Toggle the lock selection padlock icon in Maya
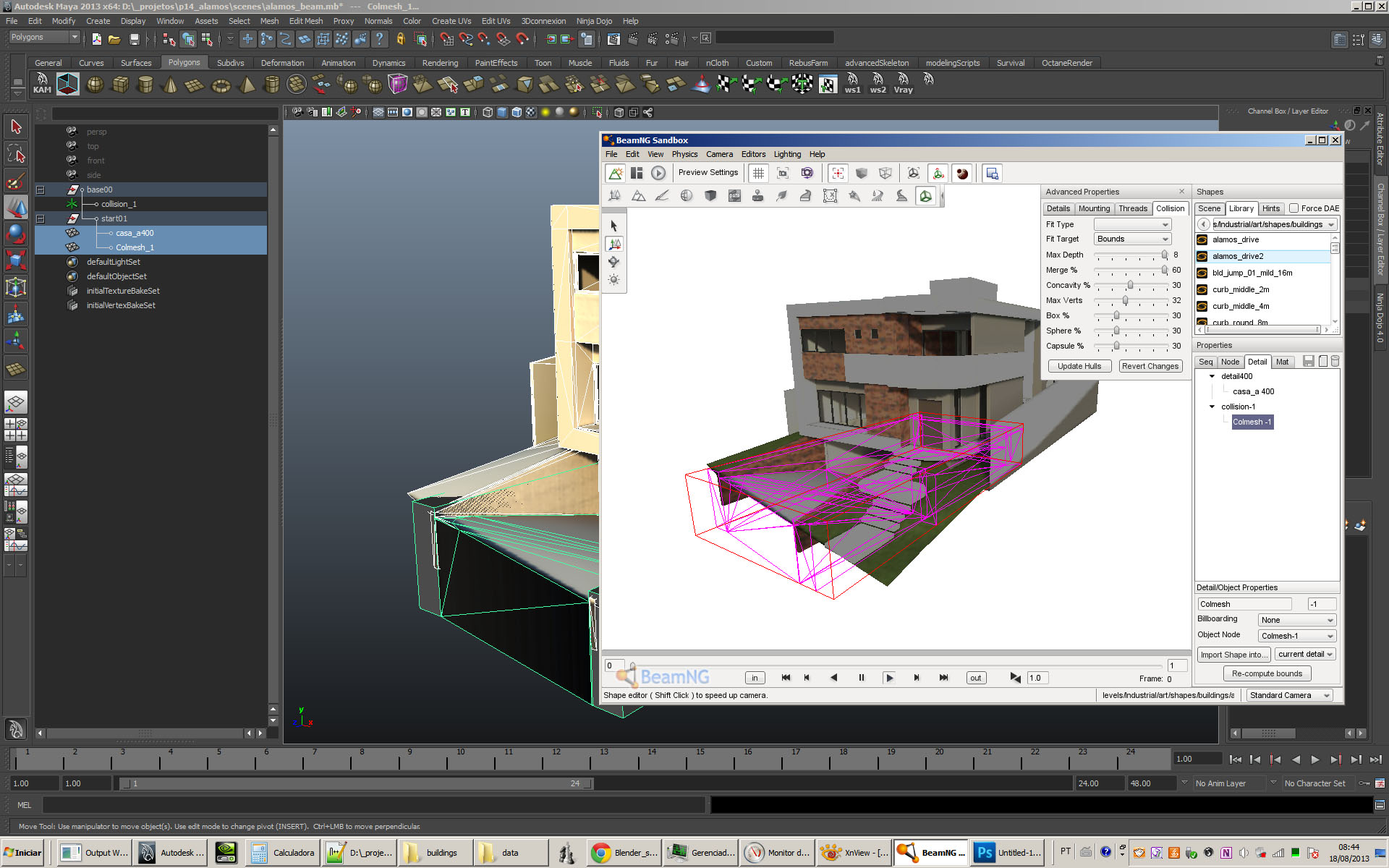 (400, 39)
